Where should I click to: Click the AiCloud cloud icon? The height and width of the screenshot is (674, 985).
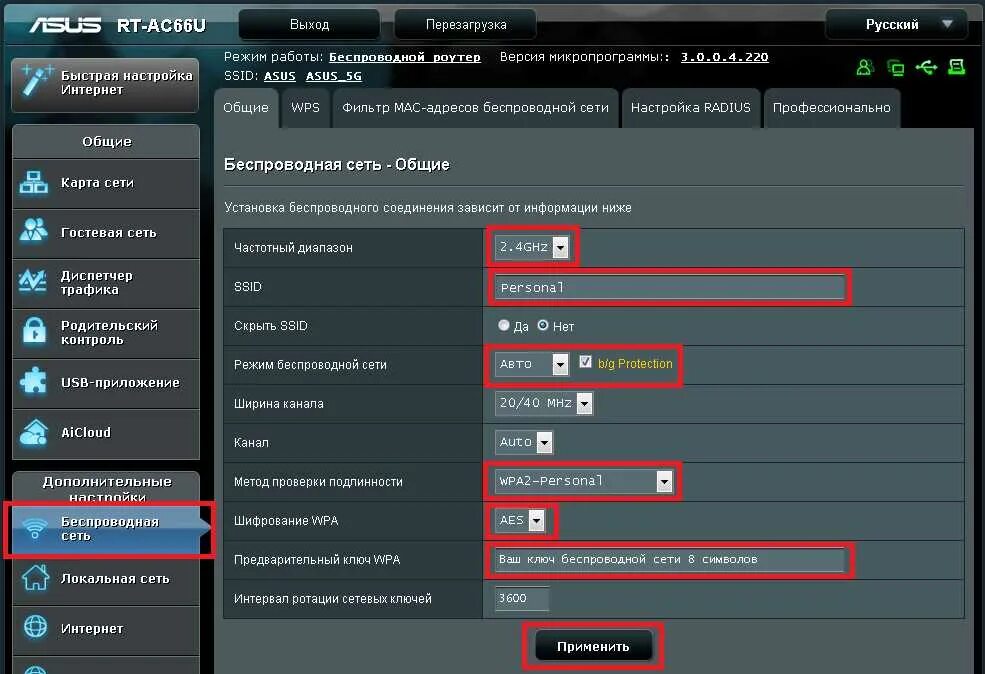tap(34, 432)
